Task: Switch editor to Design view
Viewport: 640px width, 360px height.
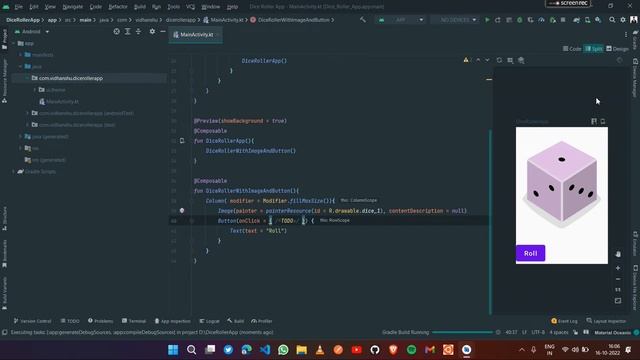Action: click(x=617, y=49)
